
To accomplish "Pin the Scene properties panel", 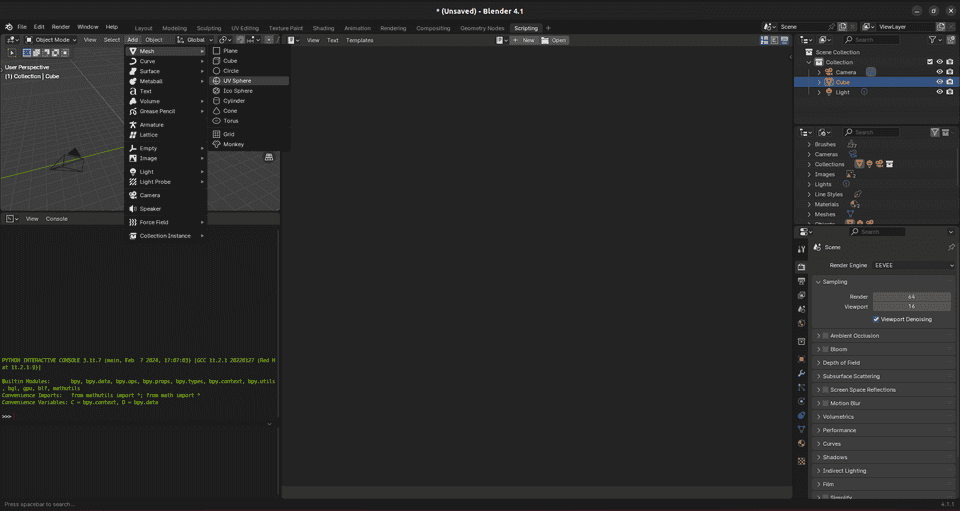I will (950, 247).
